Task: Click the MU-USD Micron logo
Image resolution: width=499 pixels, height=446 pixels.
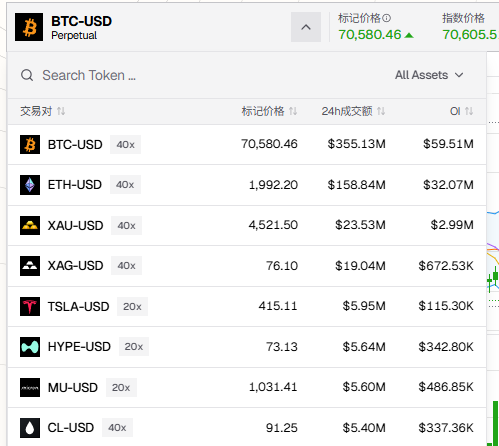Action: click(x=30, y=387)
